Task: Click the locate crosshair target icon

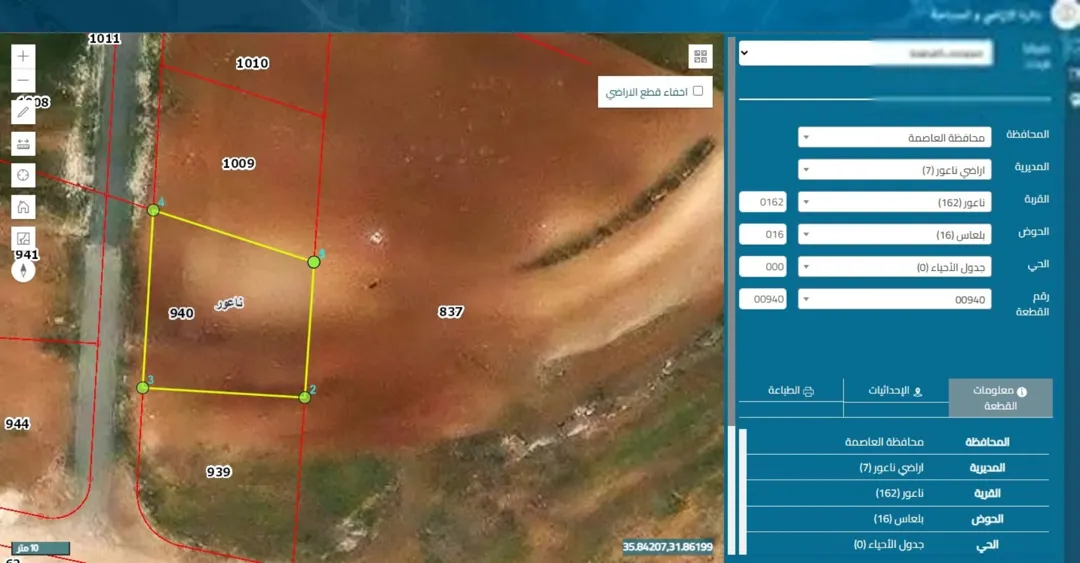Action: tap(23, 175)
